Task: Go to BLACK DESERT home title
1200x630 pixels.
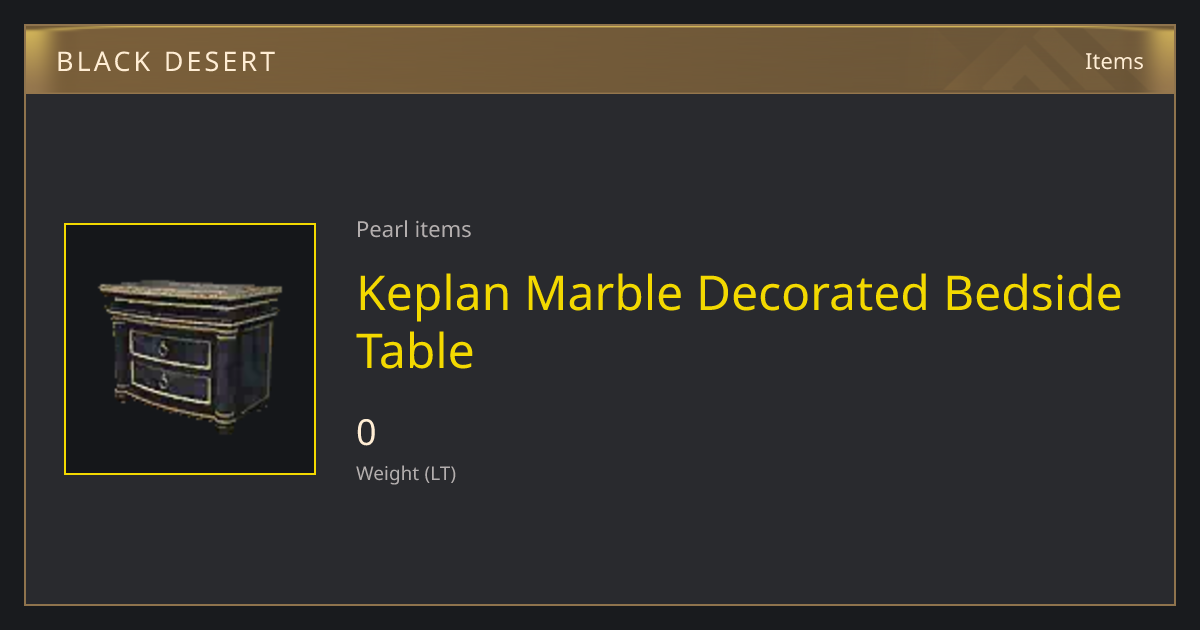Action: pos(166,62)
